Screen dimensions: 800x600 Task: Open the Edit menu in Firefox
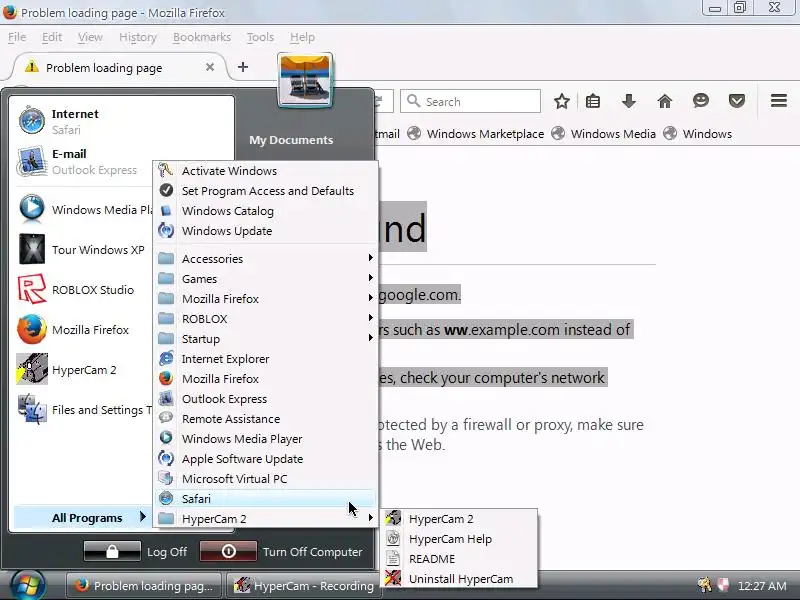point(52,37)
